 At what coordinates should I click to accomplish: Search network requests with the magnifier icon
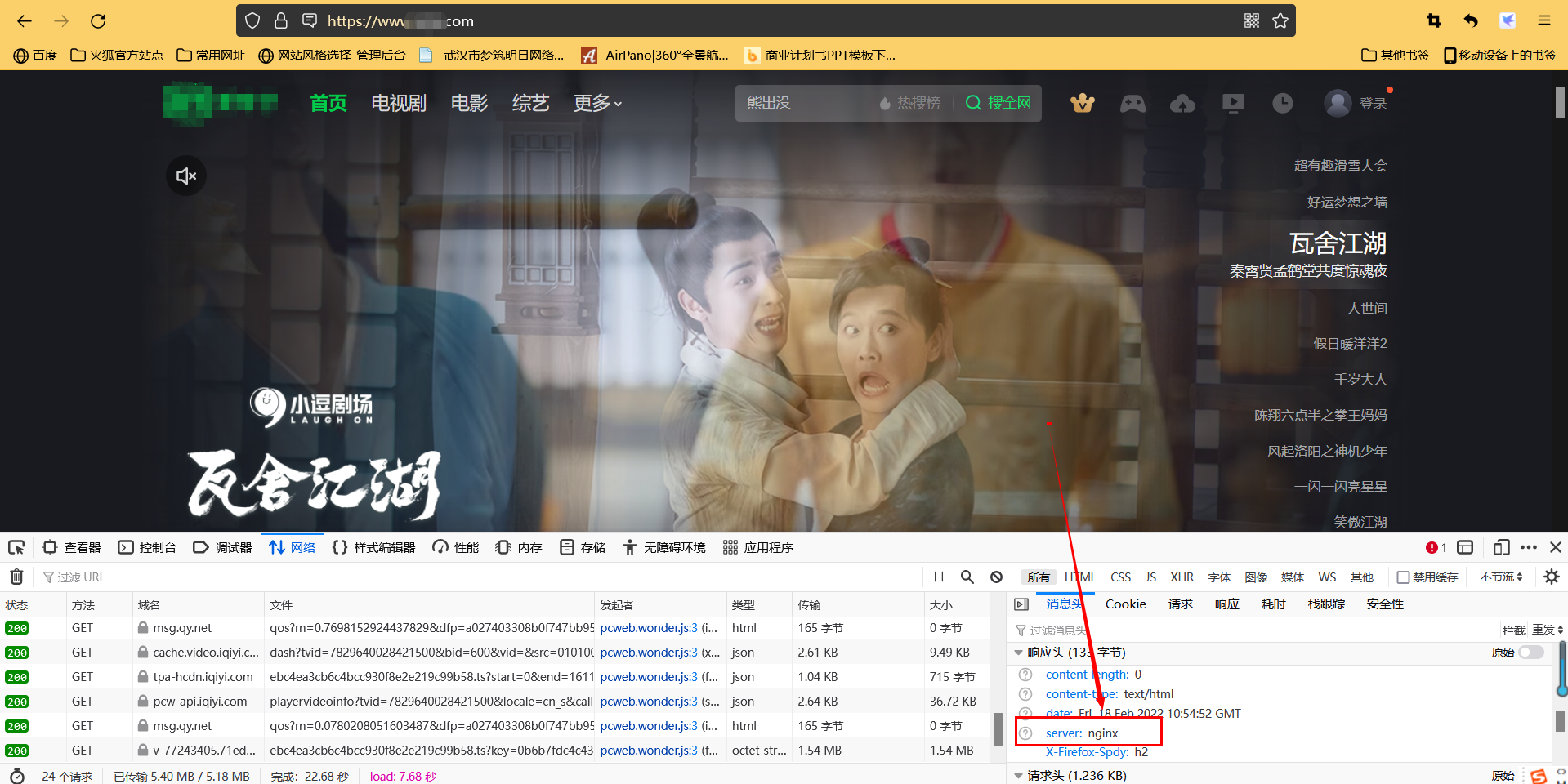point(967,577)
